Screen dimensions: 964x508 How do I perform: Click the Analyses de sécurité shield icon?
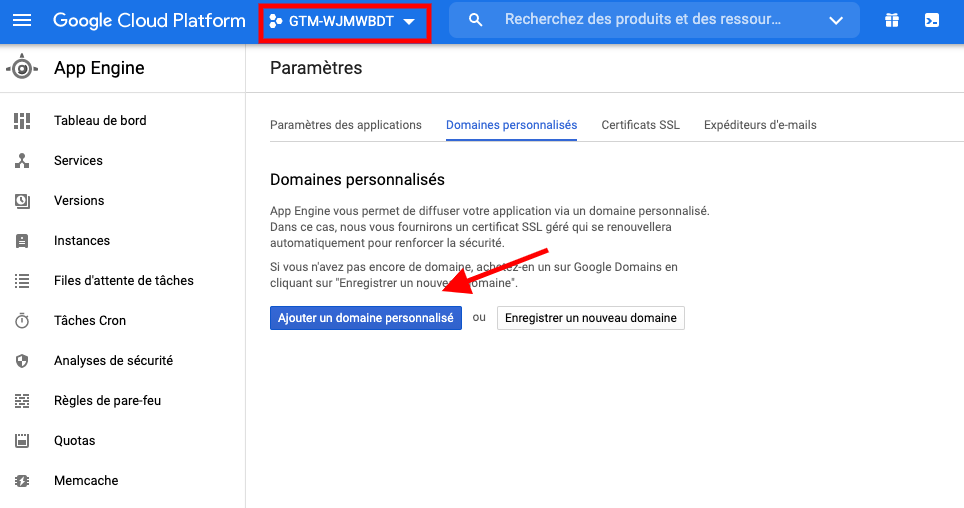(x=22, y=361)
